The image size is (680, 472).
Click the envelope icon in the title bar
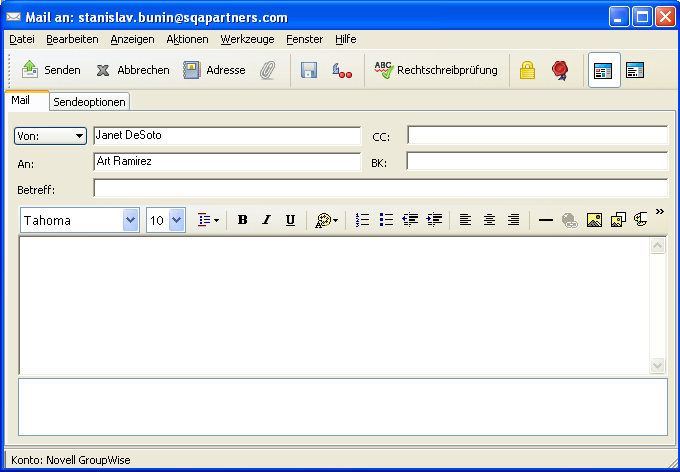[13, 17]
